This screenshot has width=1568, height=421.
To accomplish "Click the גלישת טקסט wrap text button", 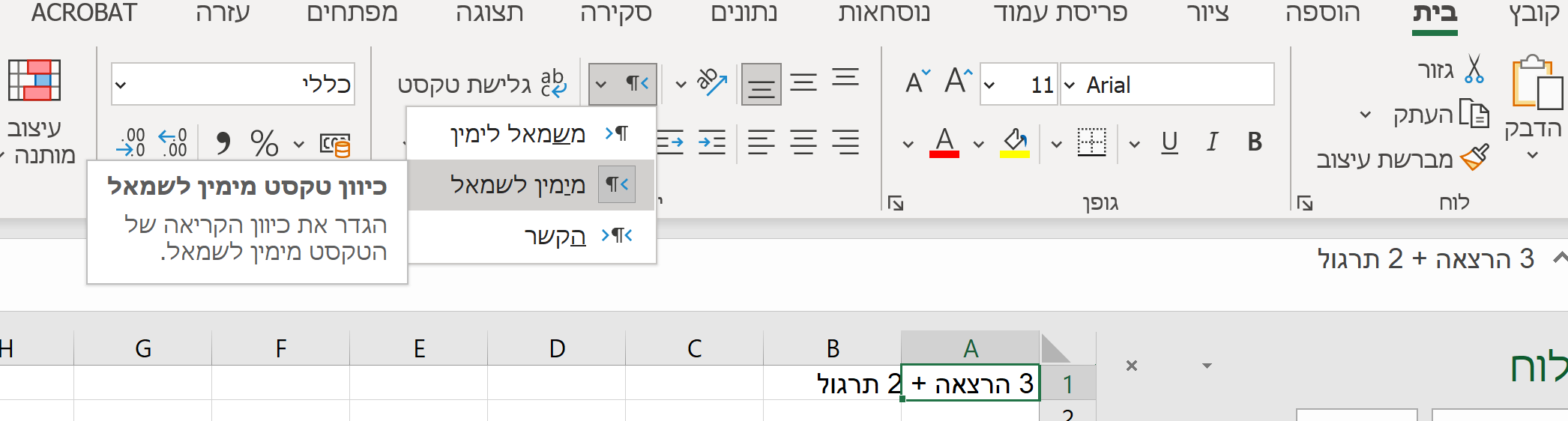I will (x=482, y=84).
